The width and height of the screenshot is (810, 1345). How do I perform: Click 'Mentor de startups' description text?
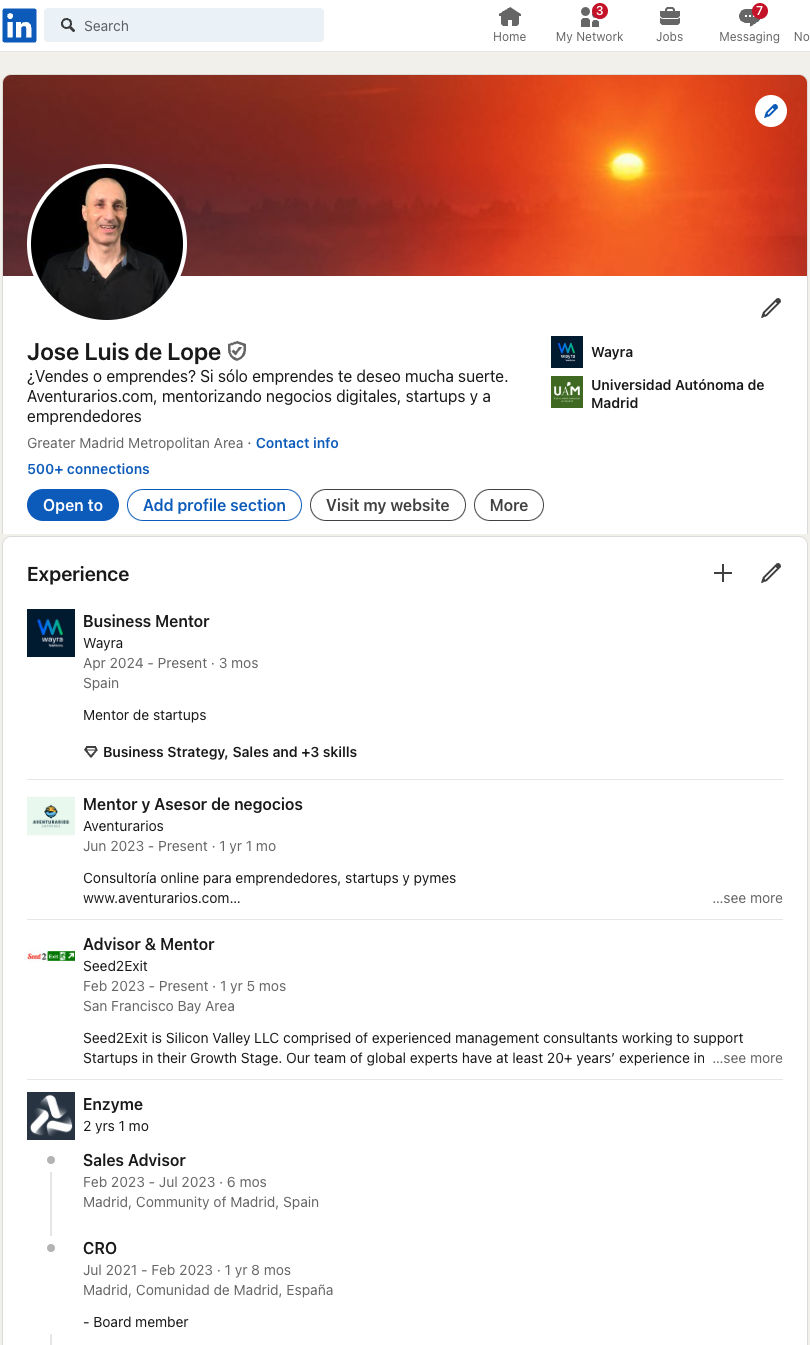[145, 715]
